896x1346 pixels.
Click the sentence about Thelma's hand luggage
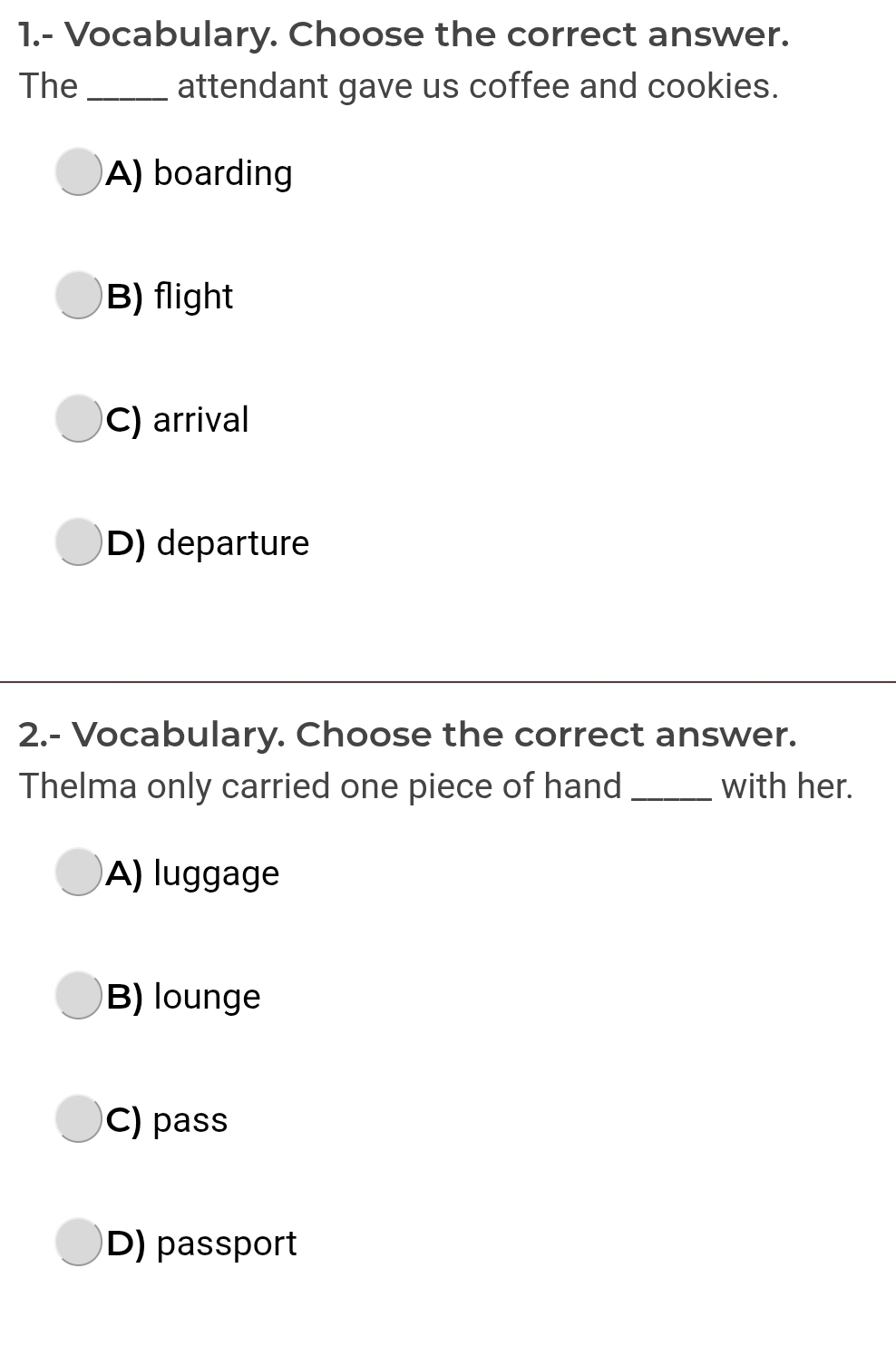point(437,786)
